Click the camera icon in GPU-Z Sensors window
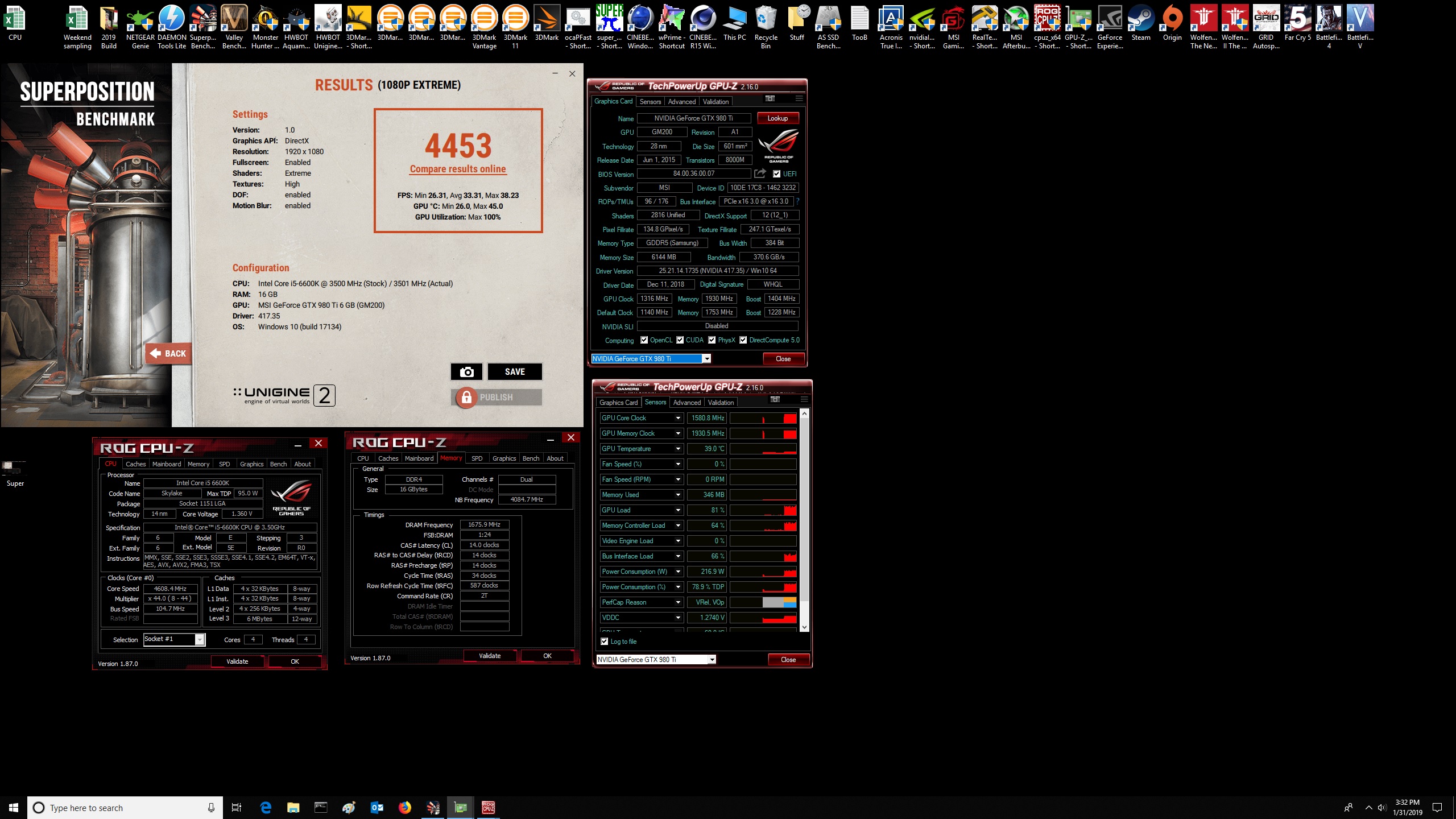Viewport: 1456px width, 819px height. [775, 399]
